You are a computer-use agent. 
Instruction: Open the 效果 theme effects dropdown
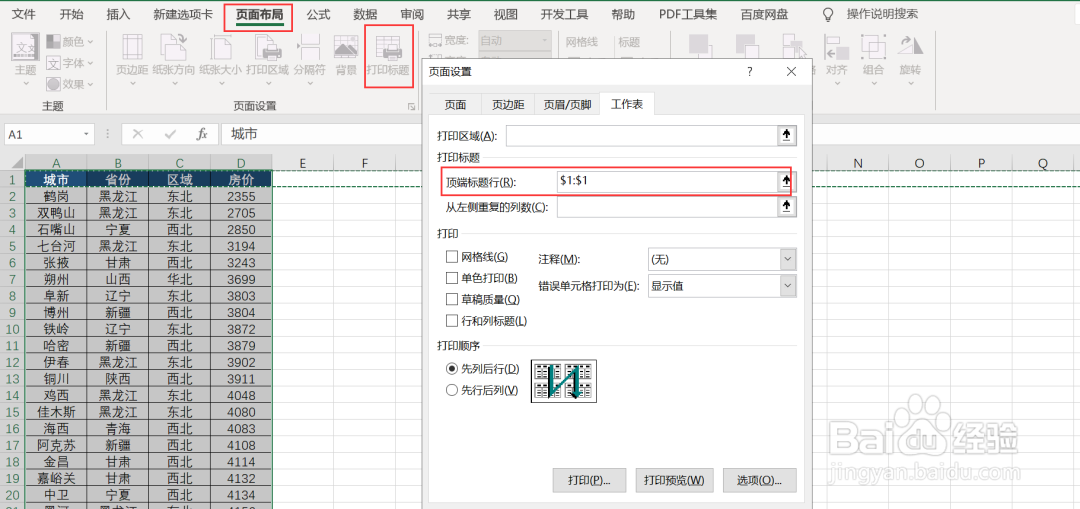coord(70,84)
